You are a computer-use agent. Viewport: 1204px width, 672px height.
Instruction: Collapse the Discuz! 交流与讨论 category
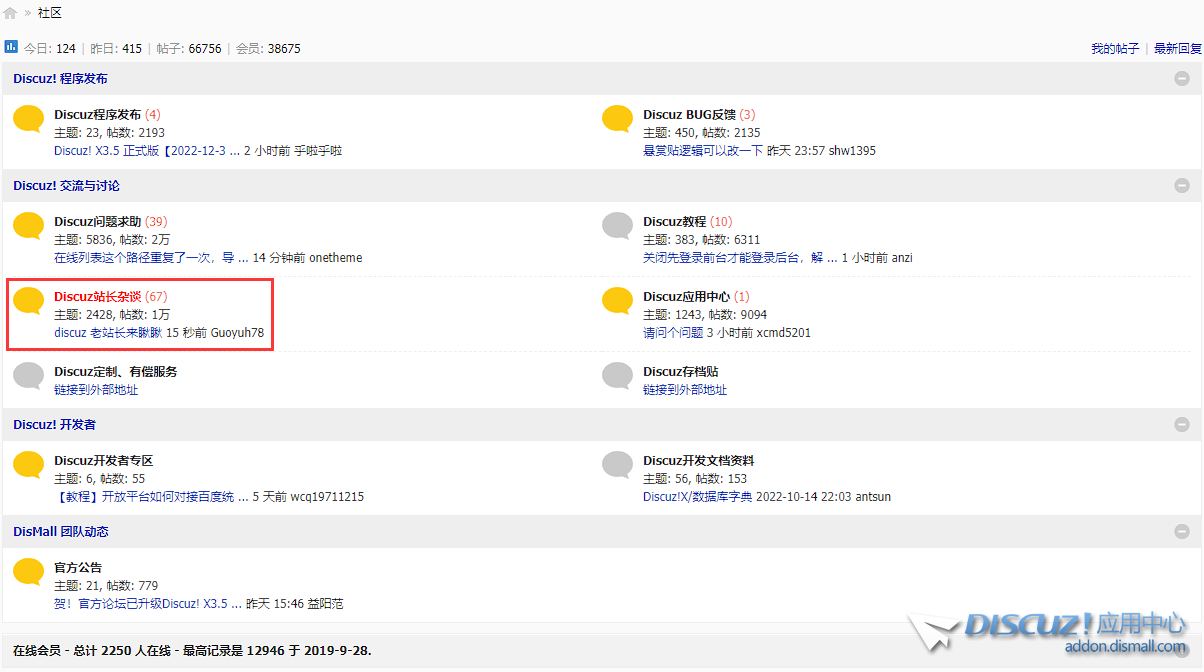[x=1182, y=186]
